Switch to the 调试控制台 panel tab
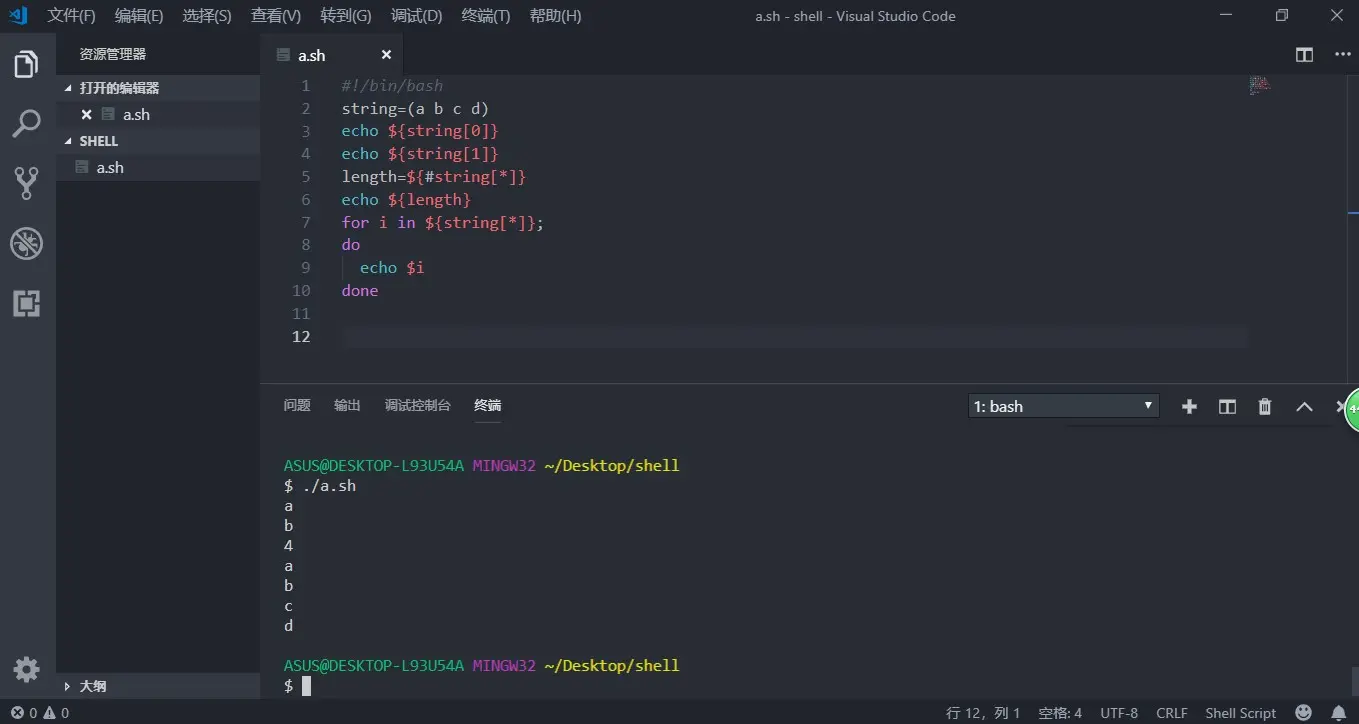Screen dimensions: 1359x724 (418, 405)
